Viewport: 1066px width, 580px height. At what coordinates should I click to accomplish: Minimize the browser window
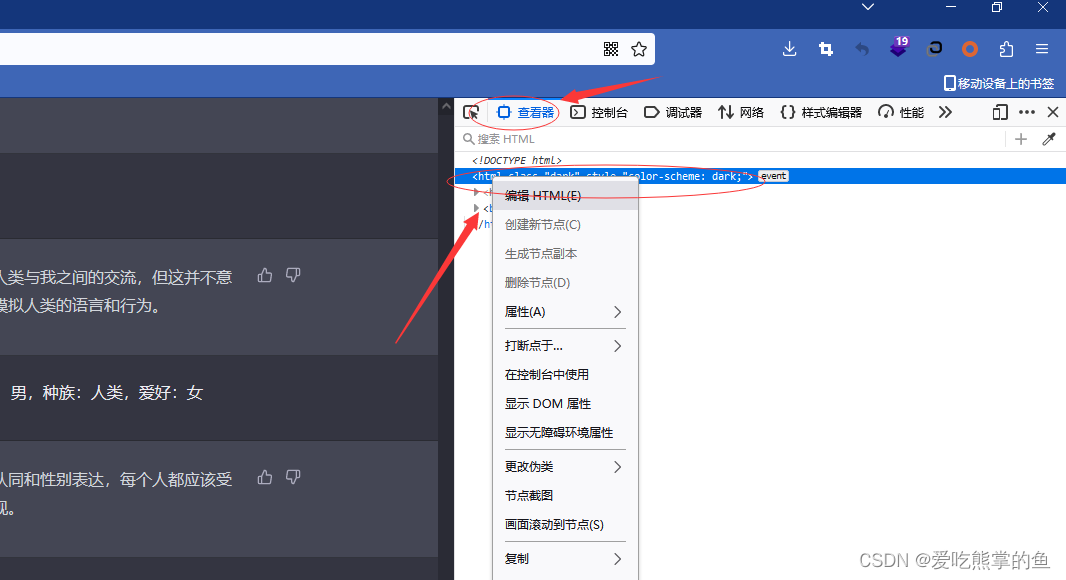[951, 7]
